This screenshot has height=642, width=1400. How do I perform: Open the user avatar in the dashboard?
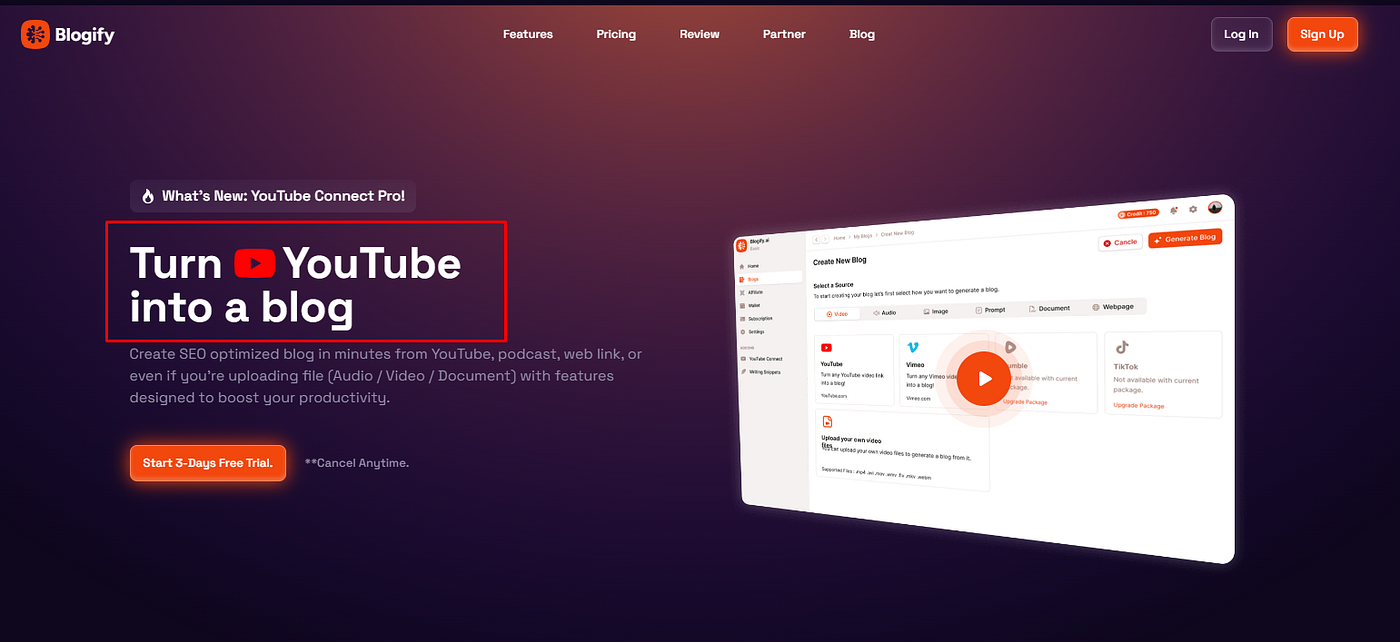[x=1215, y=208]
